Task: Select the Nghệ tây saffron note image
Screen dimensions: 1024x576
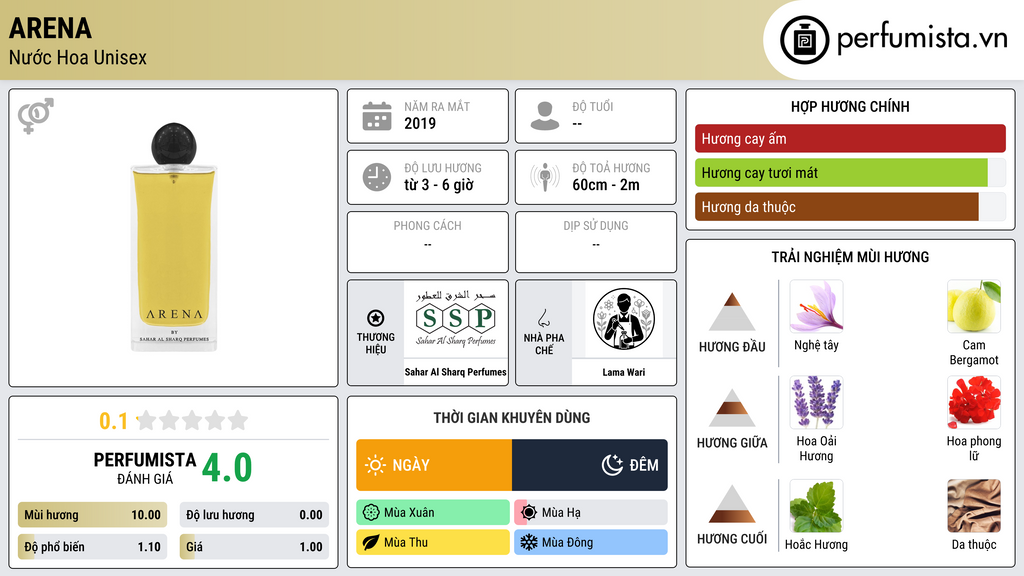Action: tap(816, 306)
